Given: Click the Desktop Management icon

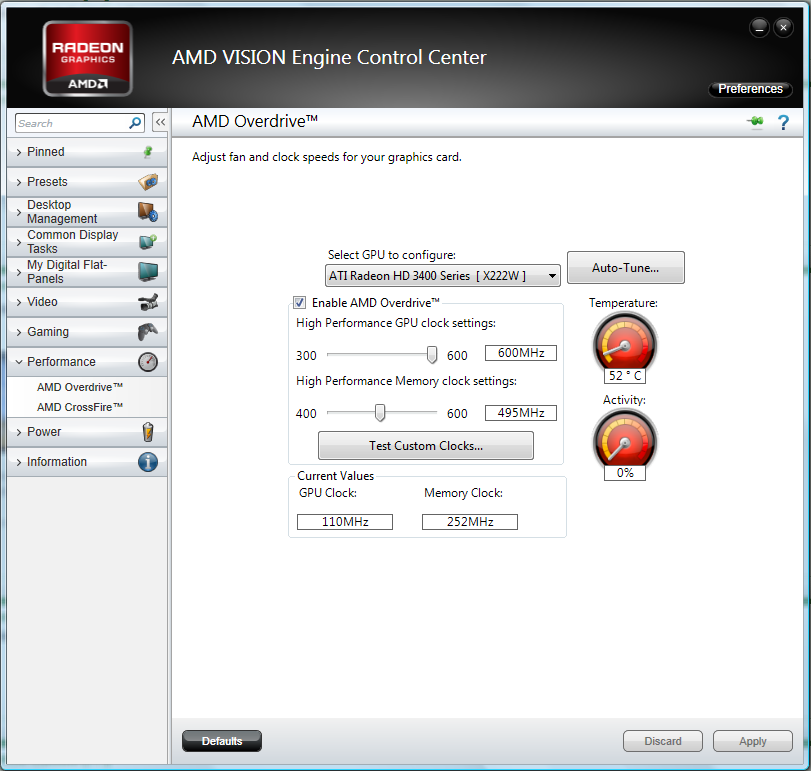Looking at the screenshot, I should click(x=148, y=212).
